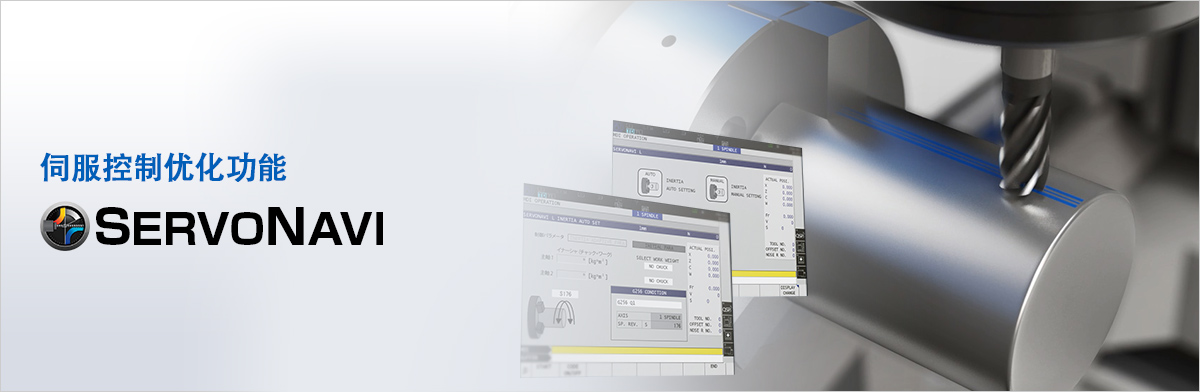This screenshot has height=392, width=1200.
Task: Select the AUTO inertia auto setting icon
Action: tap(650, 182)
